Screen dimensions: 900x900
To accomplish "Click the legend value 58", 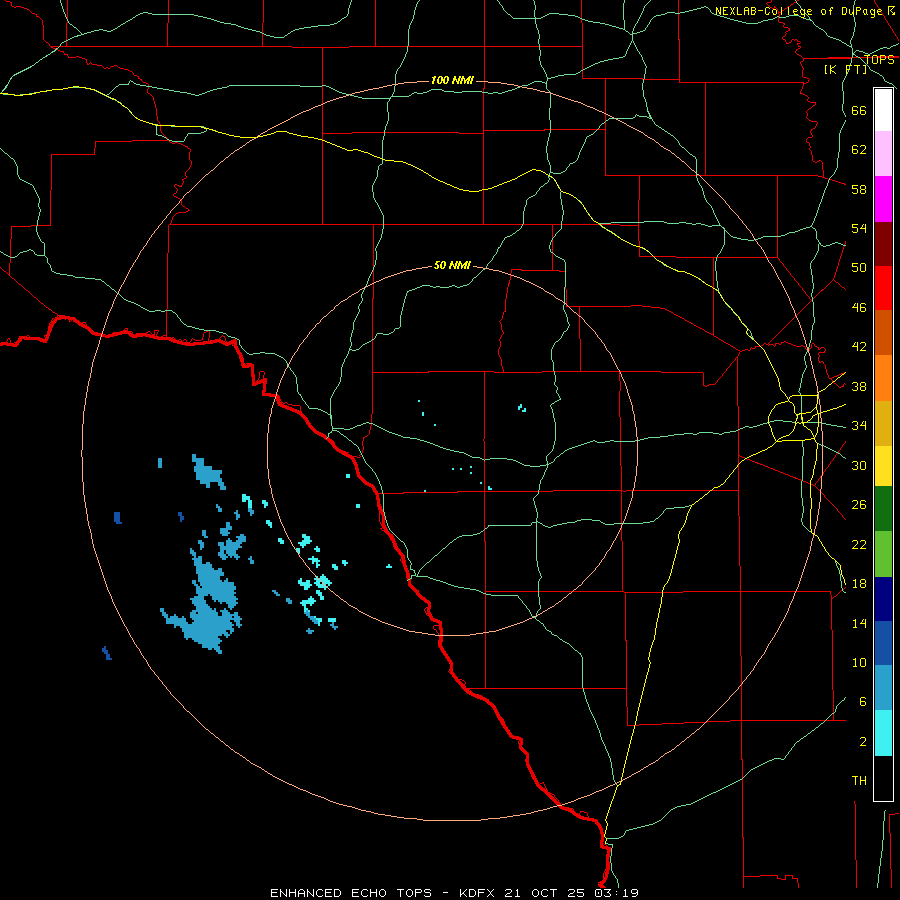I will (859, 189).
